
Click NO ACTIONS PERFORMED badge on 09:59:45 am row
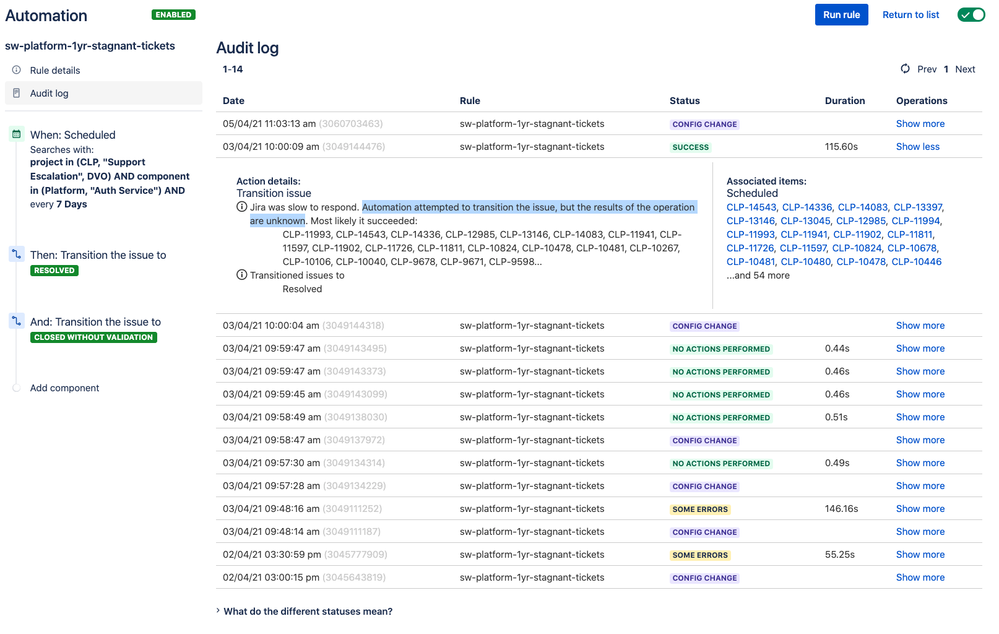pyautogui.click(x=721, y=395)
